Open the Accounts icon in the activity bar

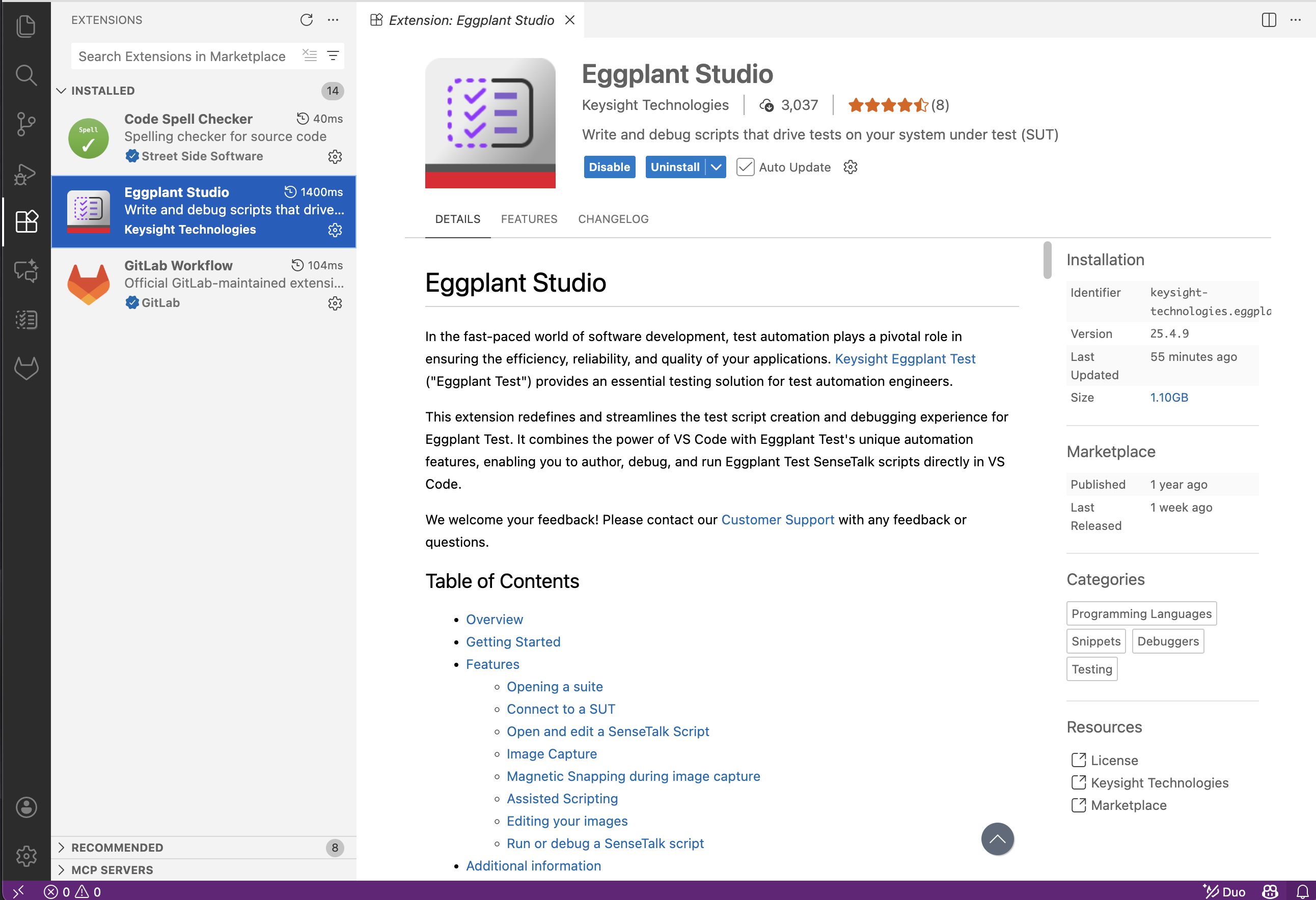coord(26,807)
